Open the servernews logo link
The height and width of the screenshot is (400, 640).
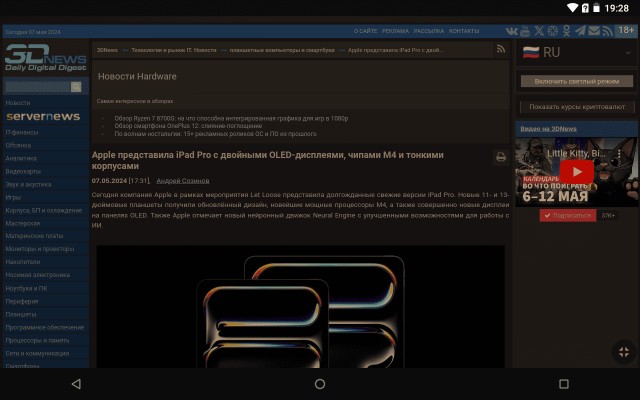pos(43,116)
